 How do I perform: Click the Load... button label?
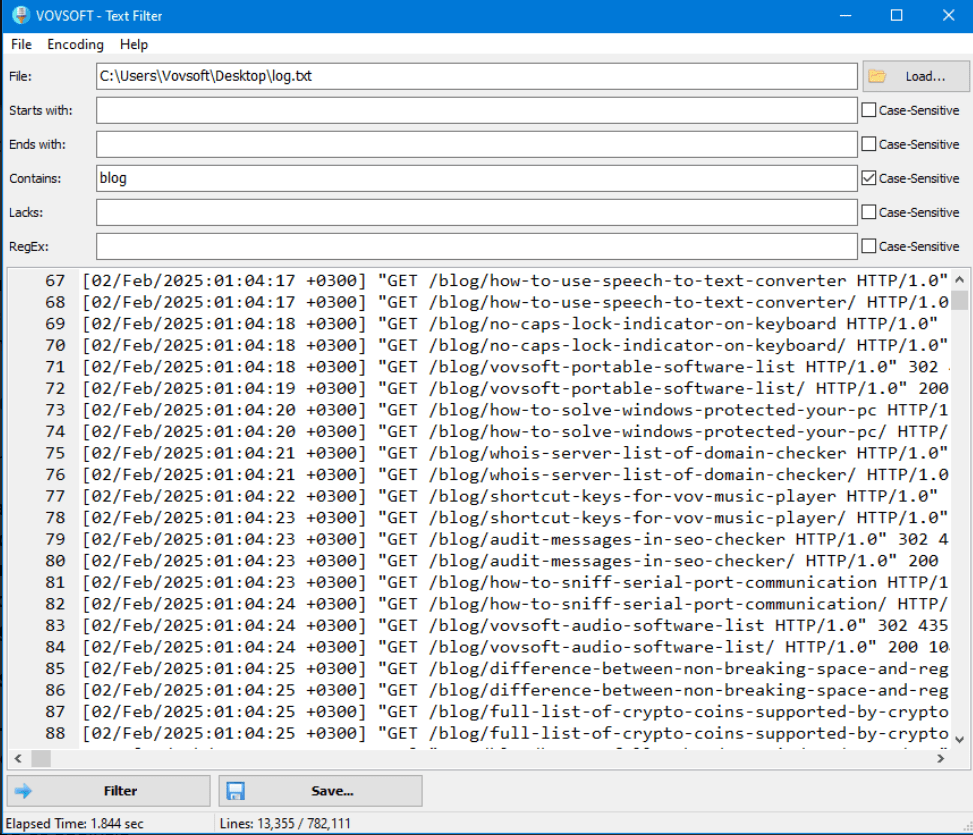point(925,76)
